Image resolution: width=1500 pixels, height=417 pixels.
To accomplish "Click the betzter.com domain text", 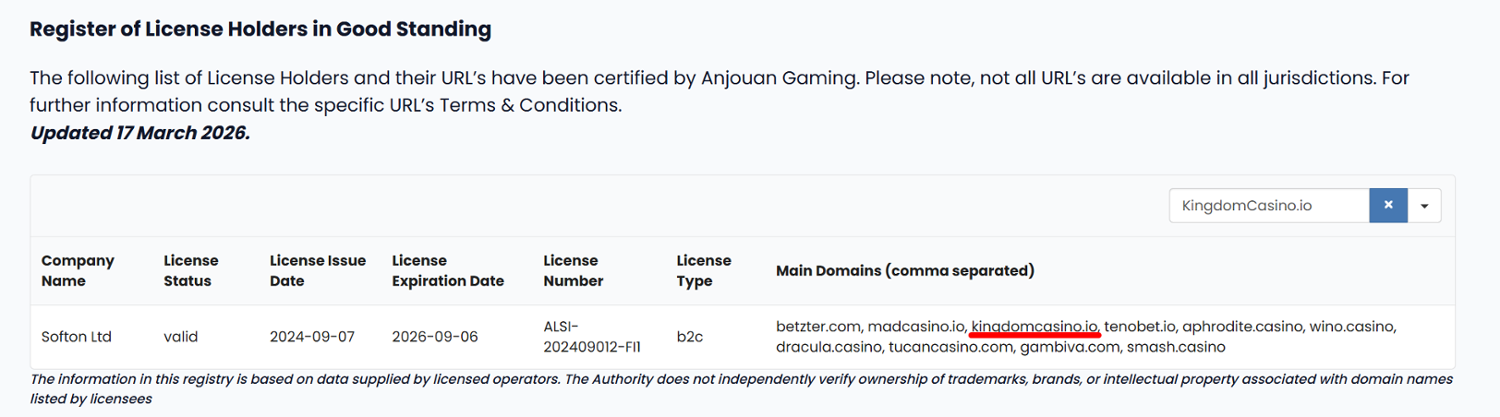I will point(819,327).
